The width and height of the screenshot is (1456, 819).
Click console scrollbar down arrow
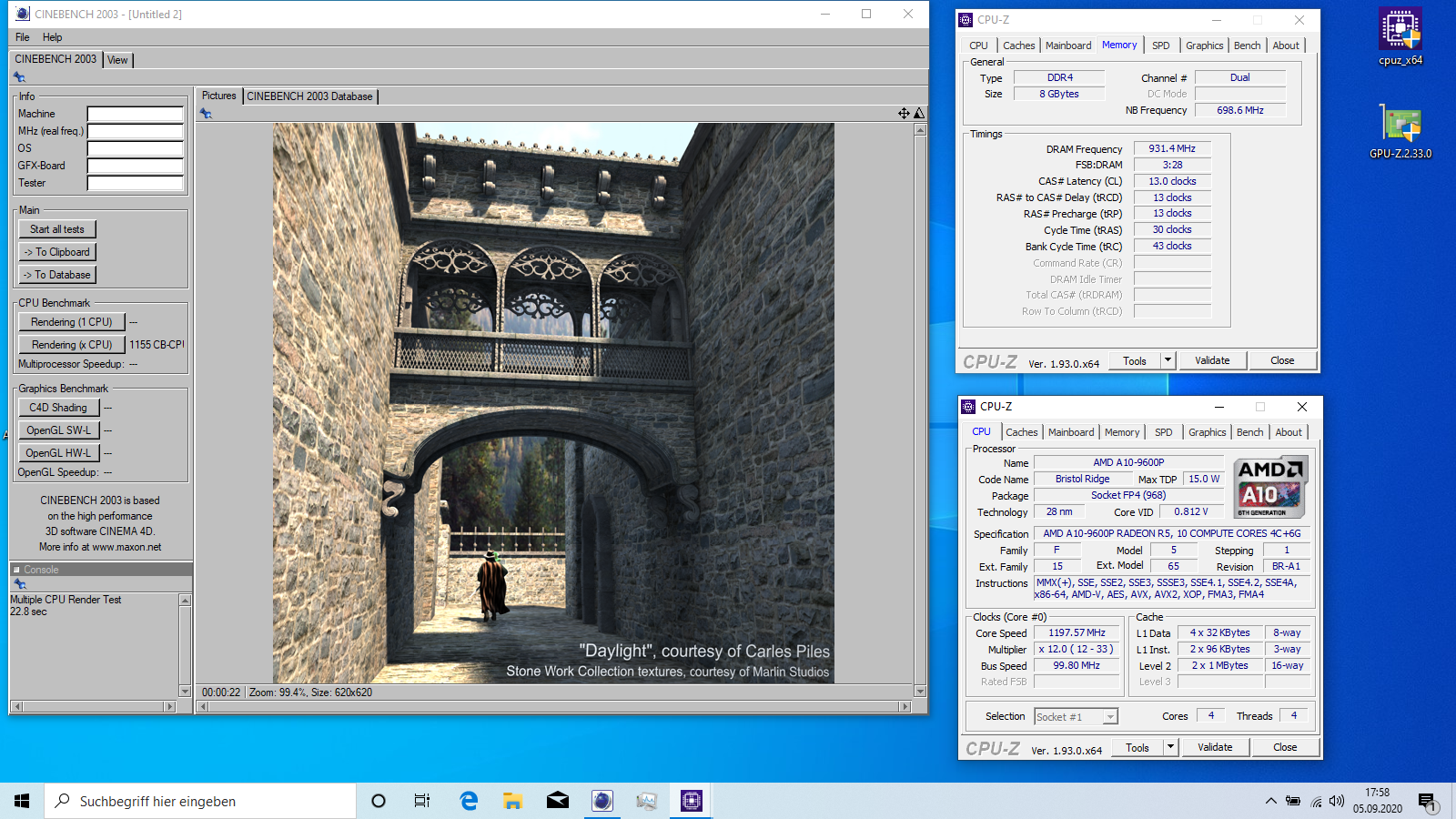tap(185, 692)
